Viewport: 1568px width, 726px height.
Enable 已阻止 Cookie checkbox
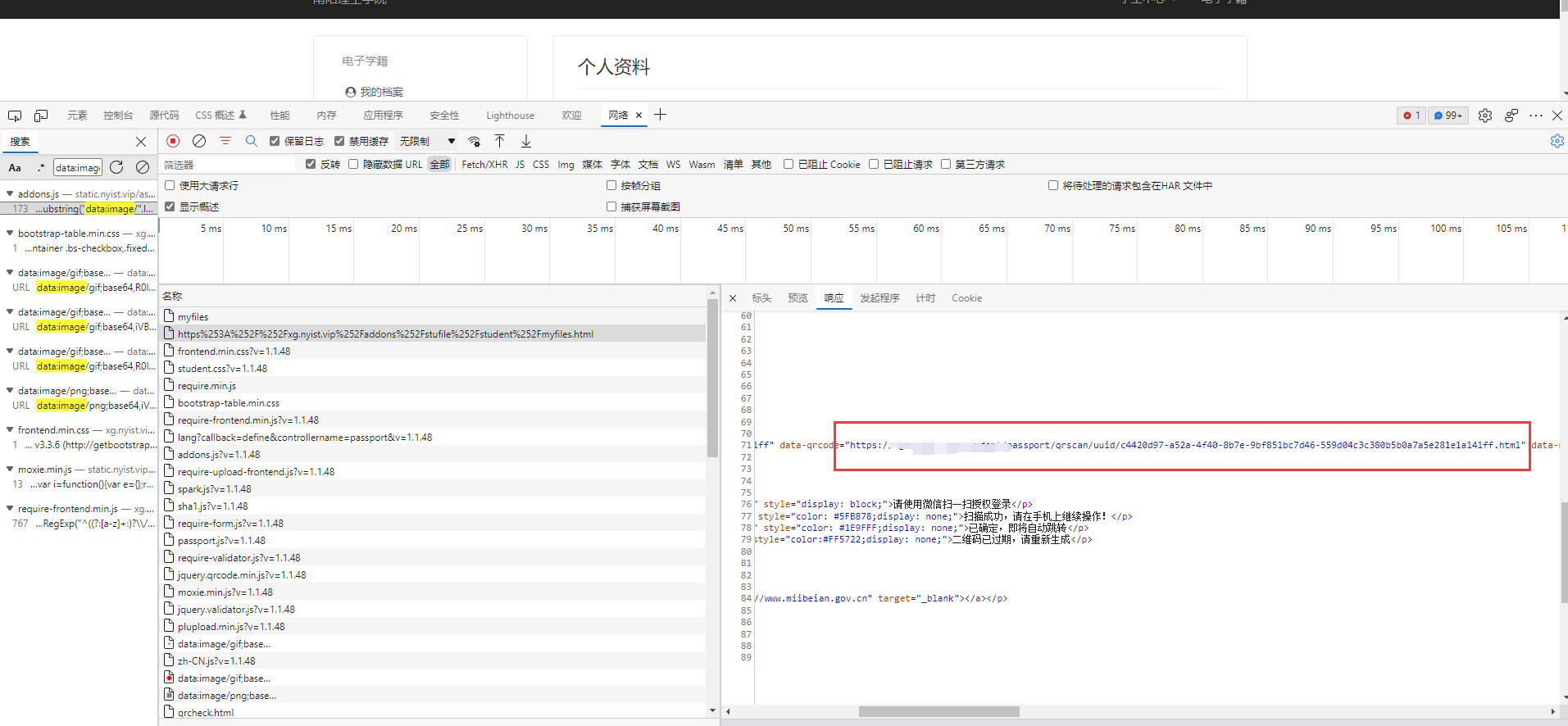pyautogui.click(x=789, y=164)
